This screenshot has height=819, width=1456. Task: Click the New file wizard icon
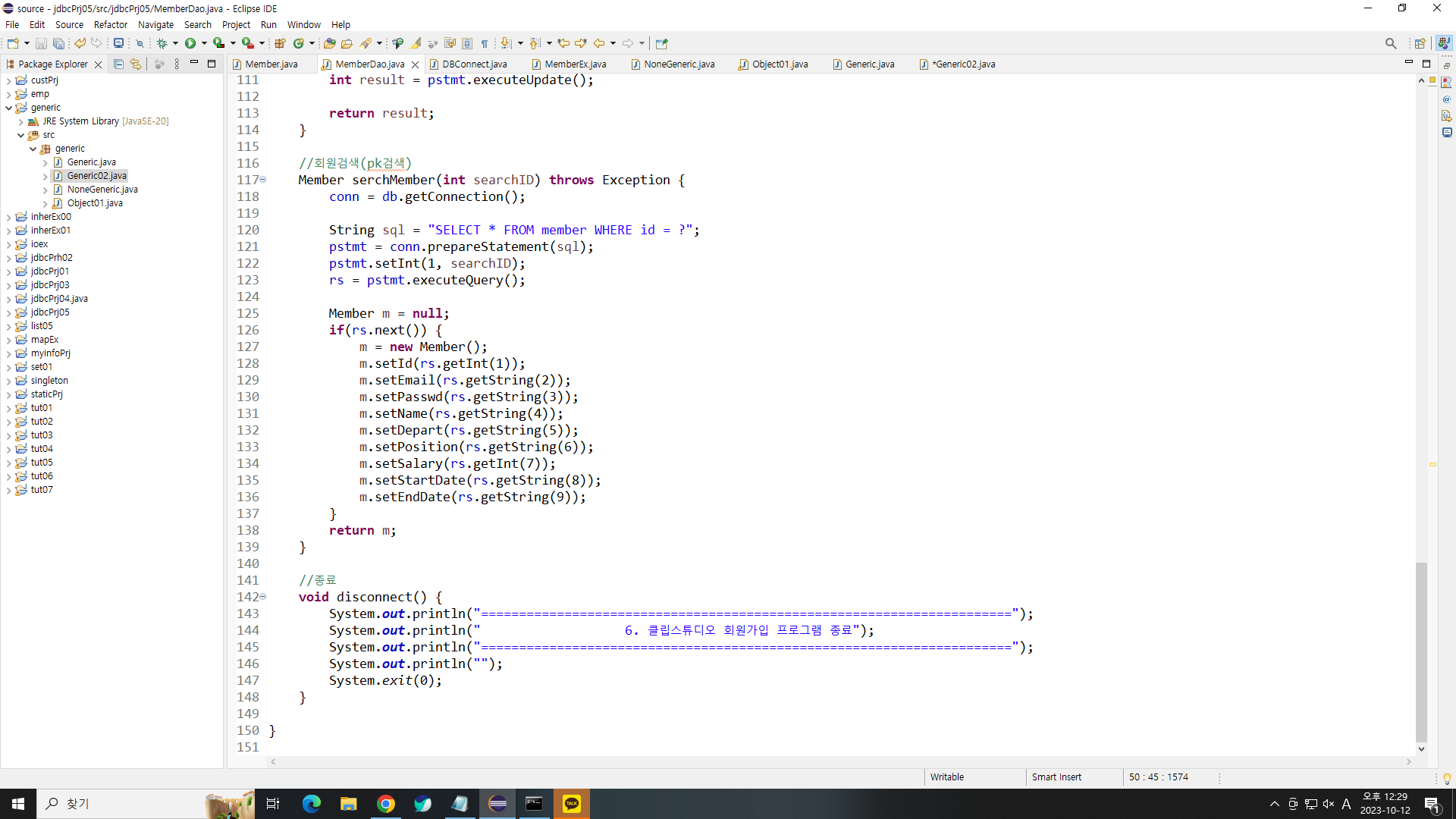[13, 43]
